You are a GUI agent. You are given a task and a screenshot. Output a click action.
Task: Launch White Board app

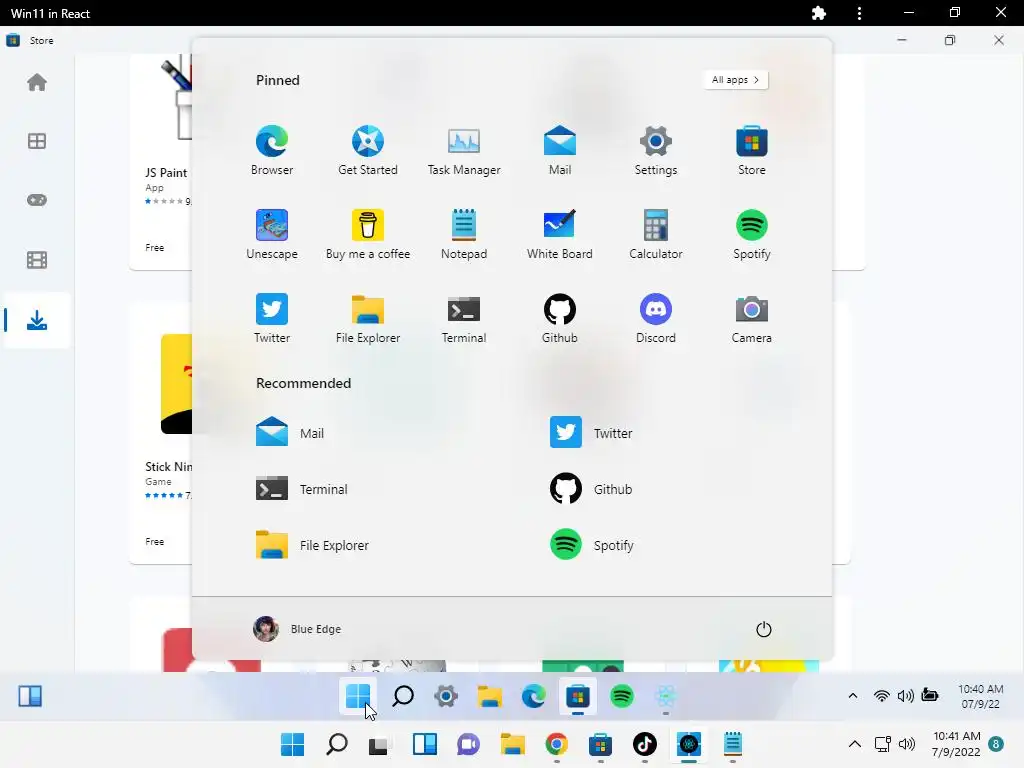(560, 234)
